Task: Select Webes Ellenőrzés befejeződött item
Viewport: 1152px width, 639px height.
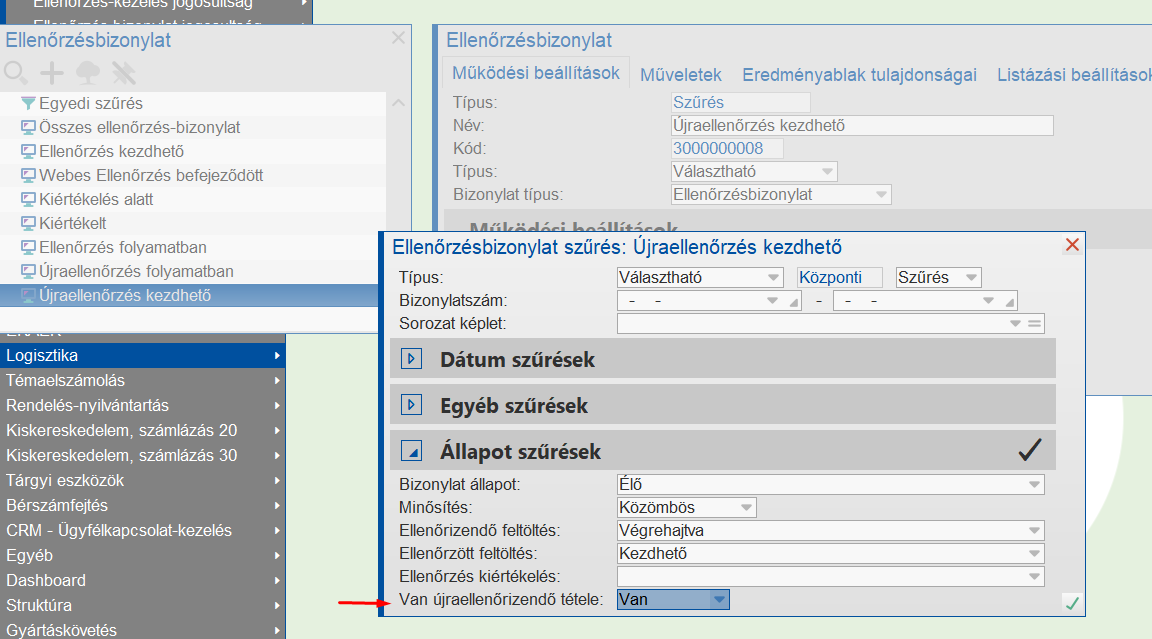Action: point(193,176)
